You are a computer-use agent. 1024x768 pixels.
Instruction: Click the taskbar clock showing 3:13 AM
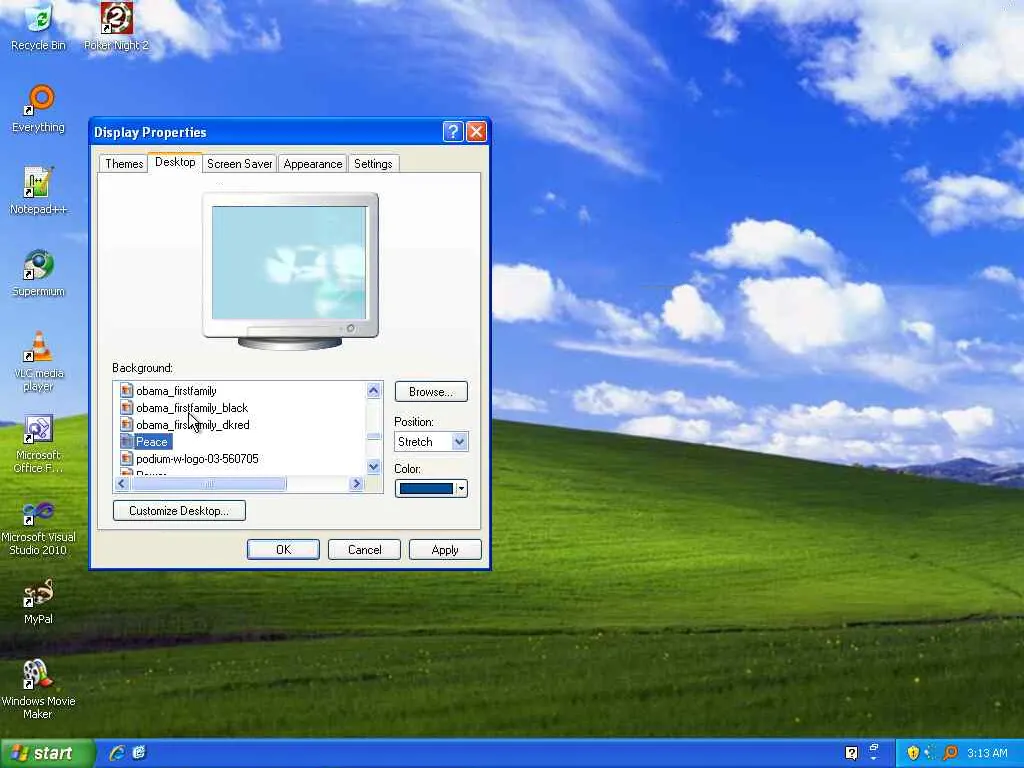pos(987,753)
